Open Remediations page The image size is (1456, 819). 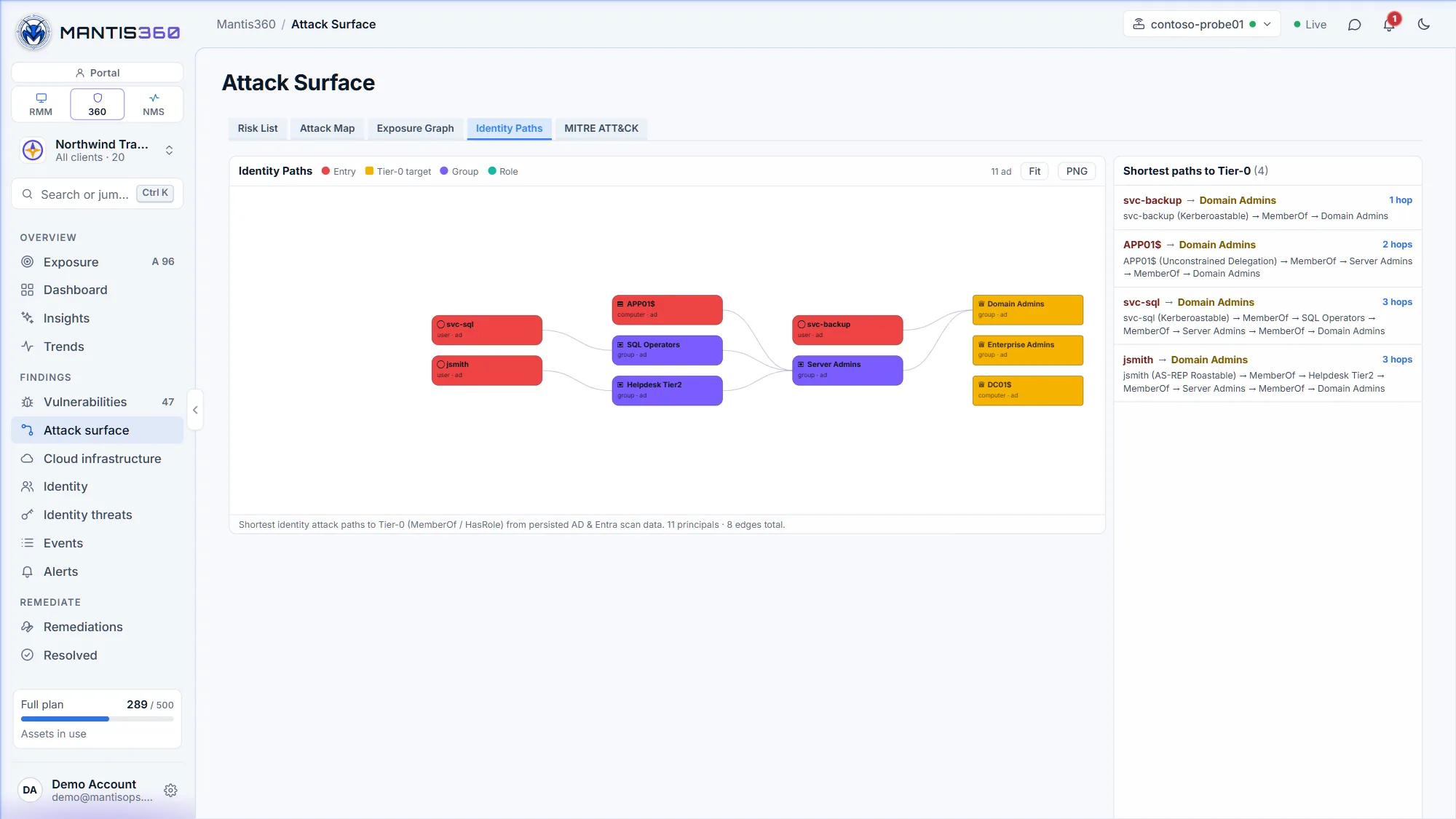tap(98, 628)
